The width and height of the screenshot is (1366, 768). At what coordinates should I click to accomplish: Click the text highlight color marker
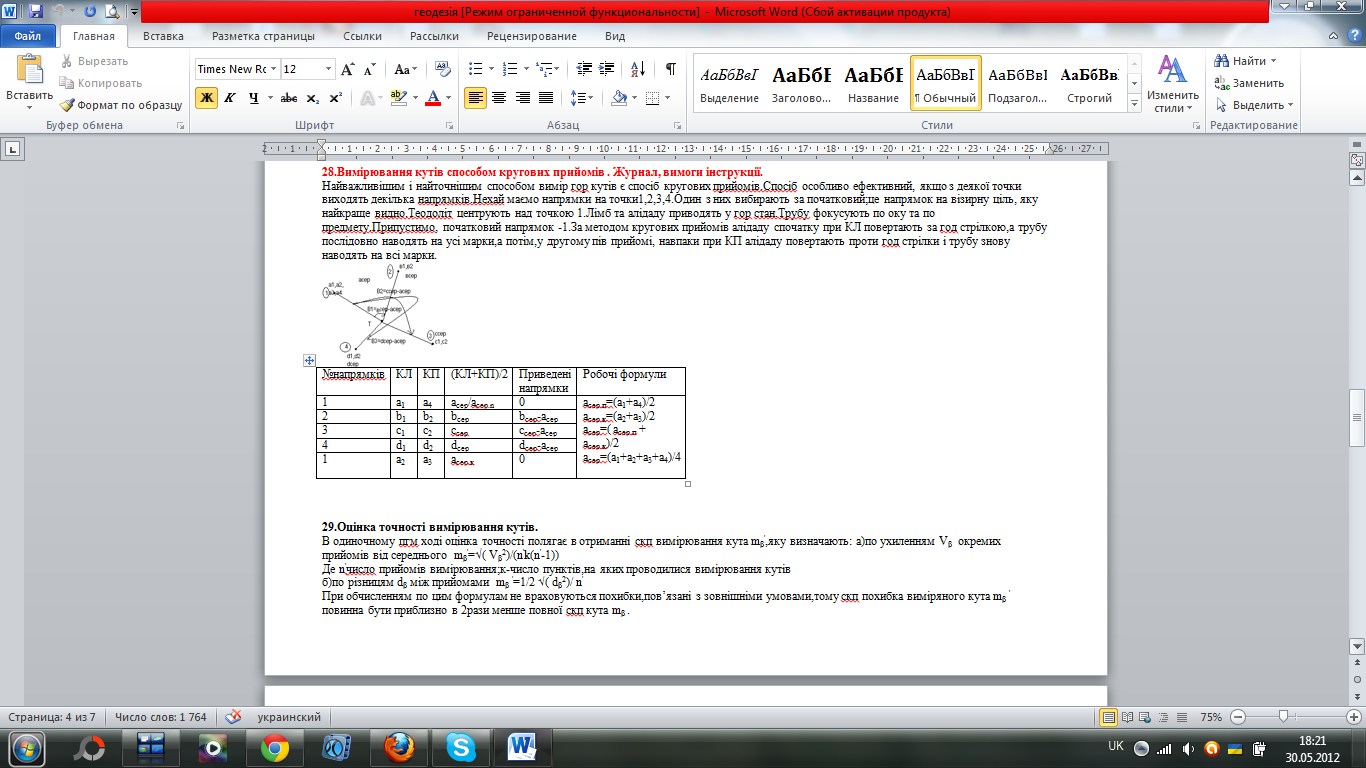[x=398, y=98]
